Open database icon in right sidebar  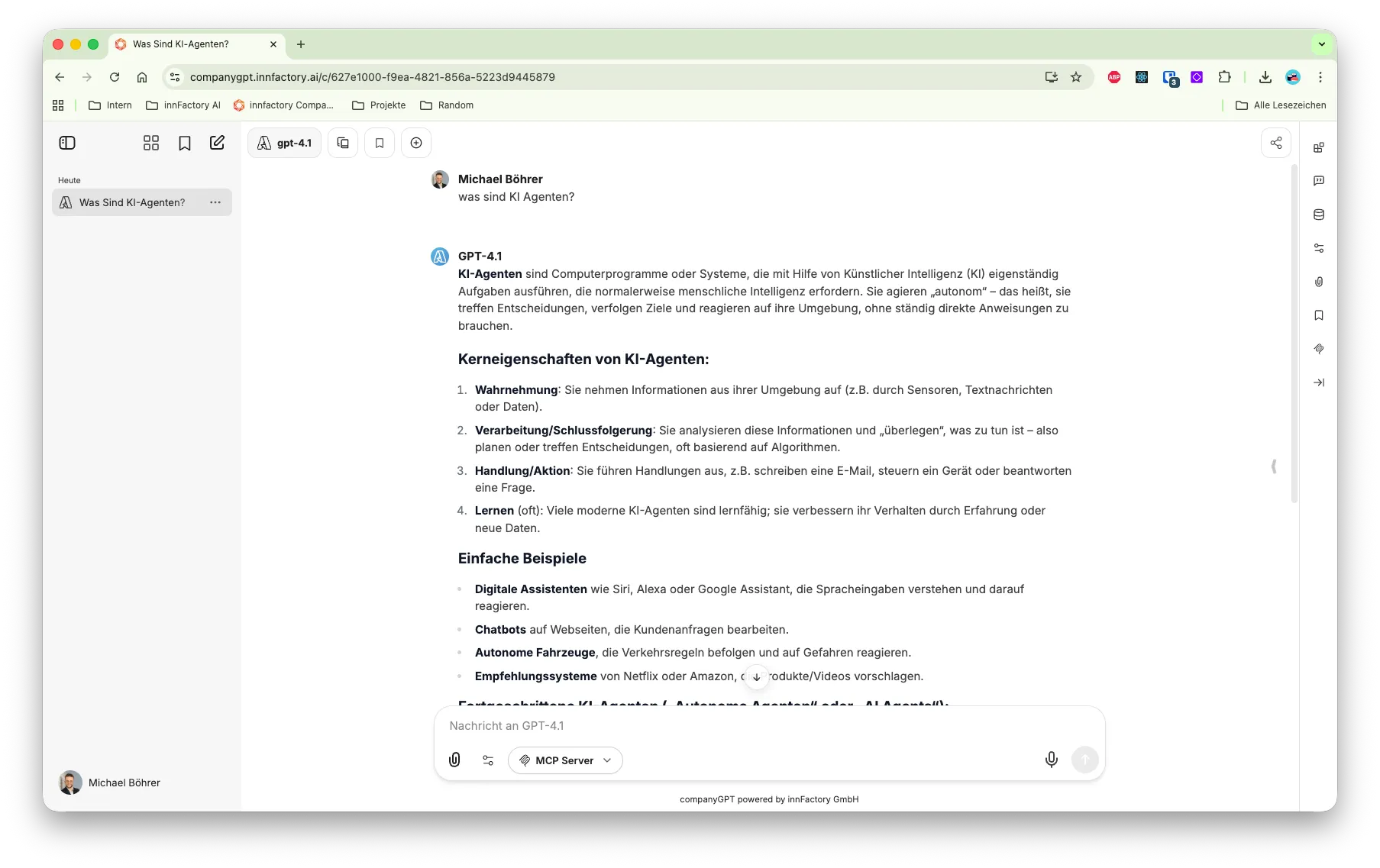[1318, 215]
